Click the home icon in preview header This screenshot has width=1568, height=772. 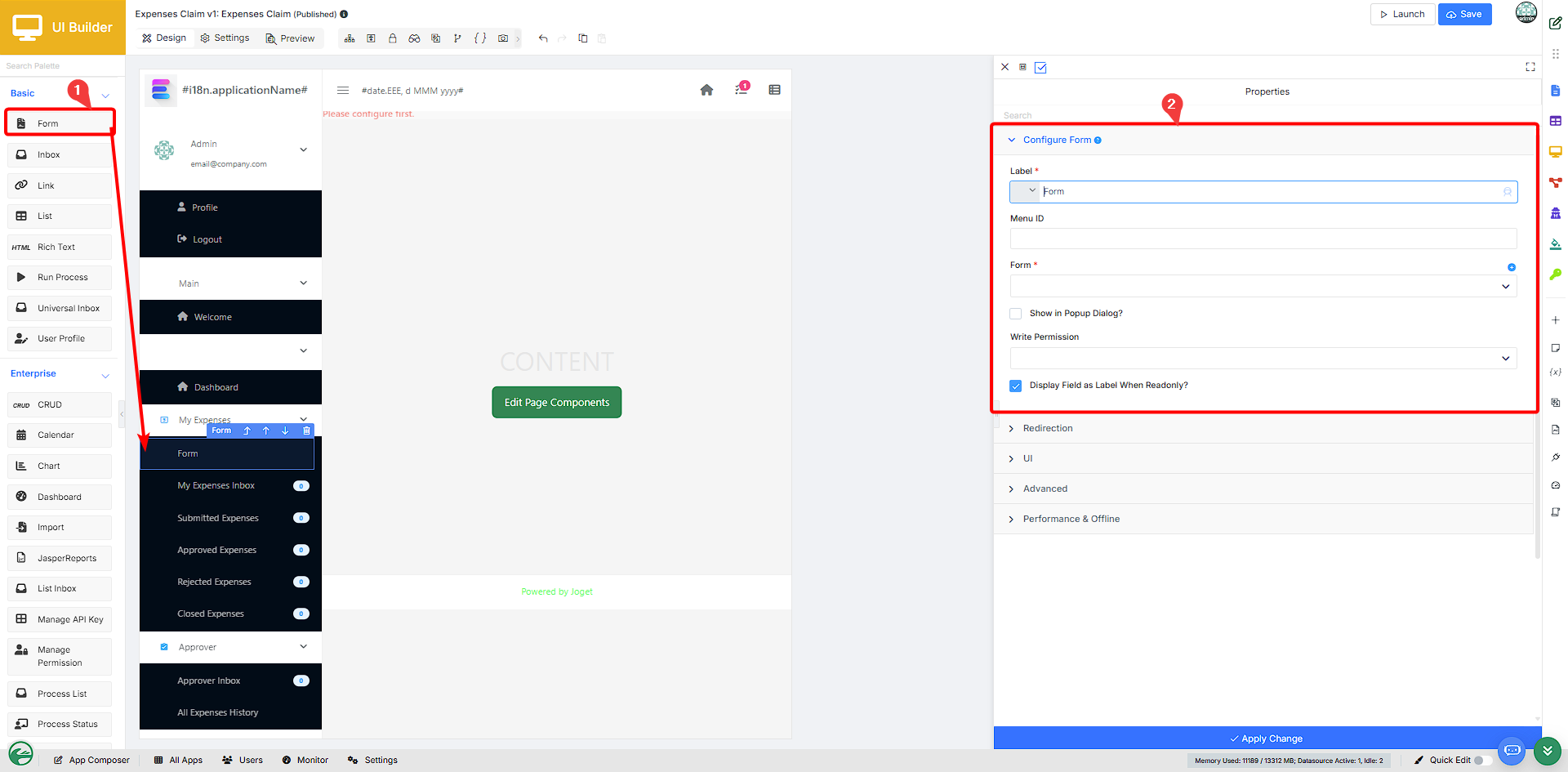point(706,90)
